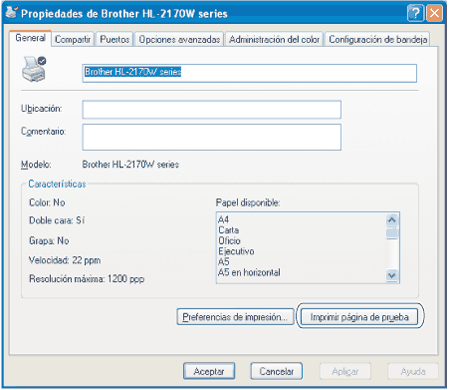The width and height of the screenshot is (450, 390).
Task: Open the Puertos tab
Action: tap(114, 39)
